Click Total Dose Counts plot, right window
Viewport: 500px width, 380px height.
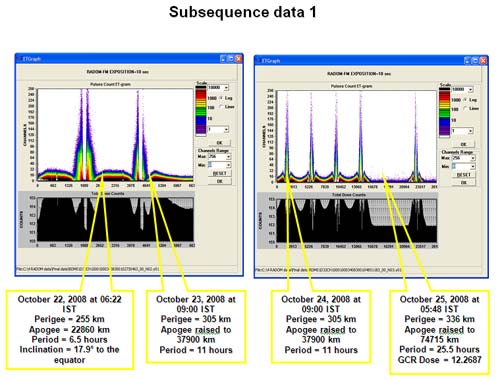click(x=356, y=220)
